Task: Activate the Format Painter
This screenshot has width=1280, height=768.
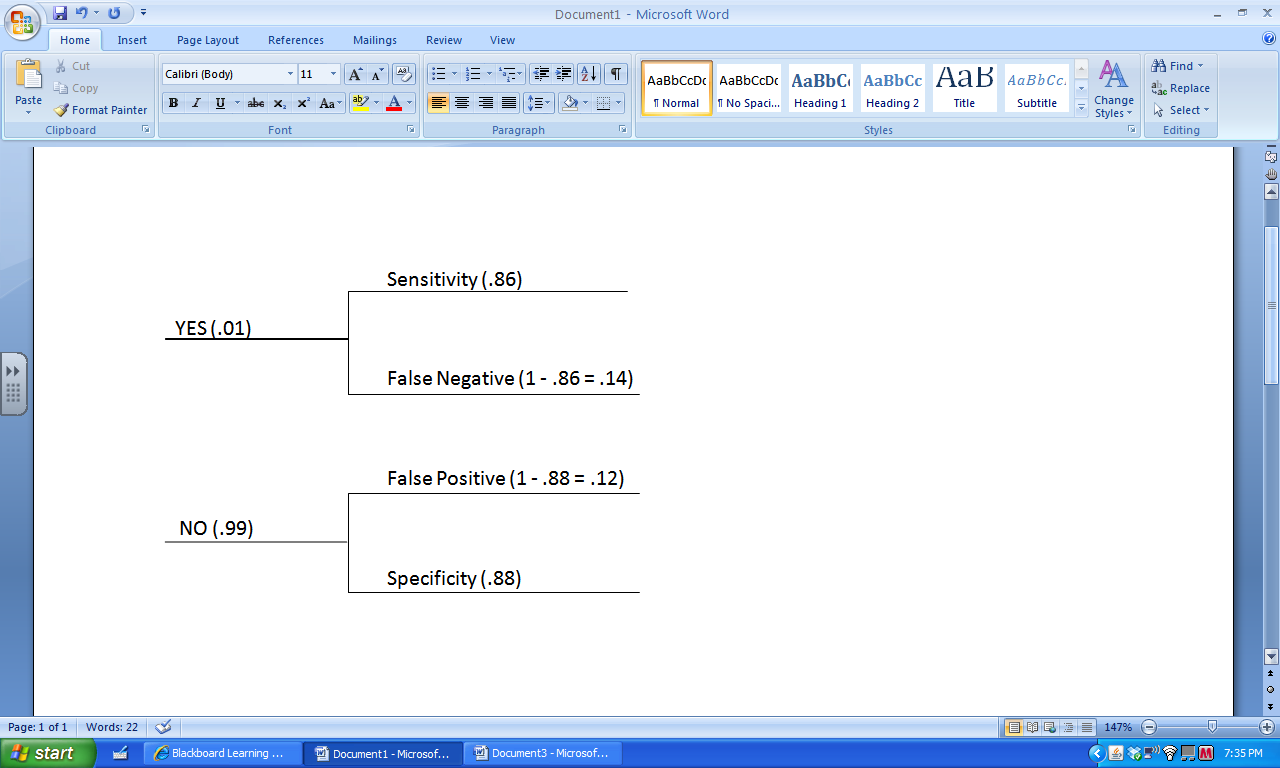Action: click(x=100, y=110)
